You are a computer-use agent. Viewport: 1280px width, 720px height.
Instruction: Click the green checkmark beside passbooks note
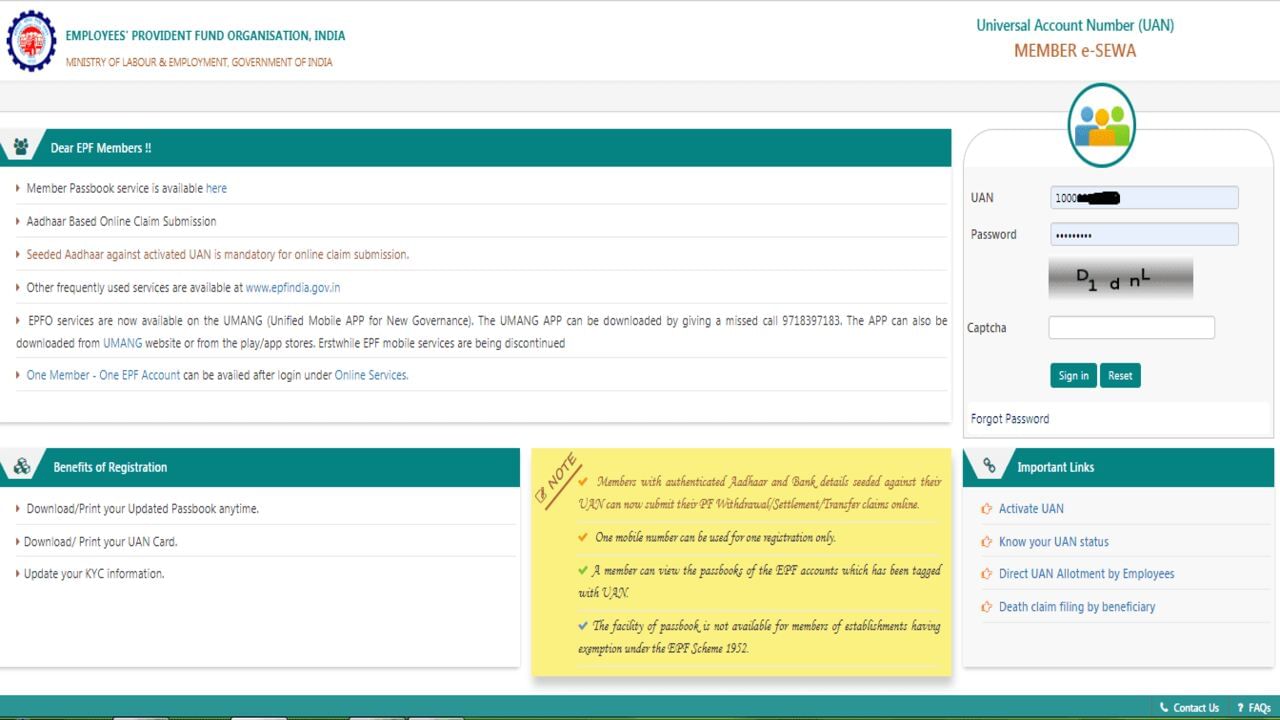583,570
